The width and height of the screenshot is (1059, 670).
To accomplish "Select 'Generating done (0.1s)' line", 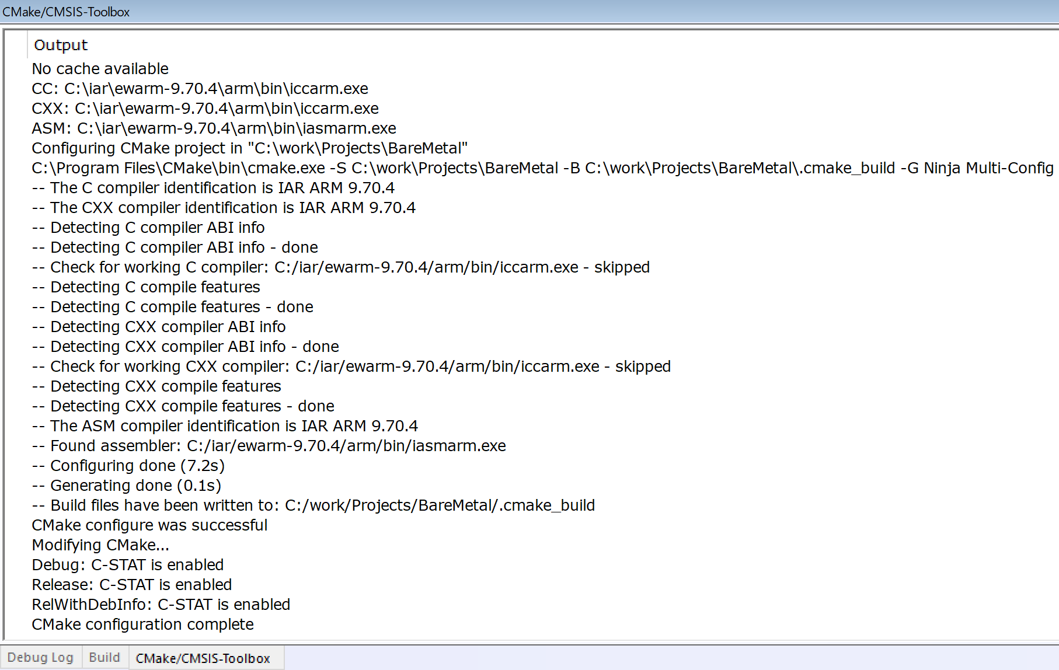I will point(126,486).
